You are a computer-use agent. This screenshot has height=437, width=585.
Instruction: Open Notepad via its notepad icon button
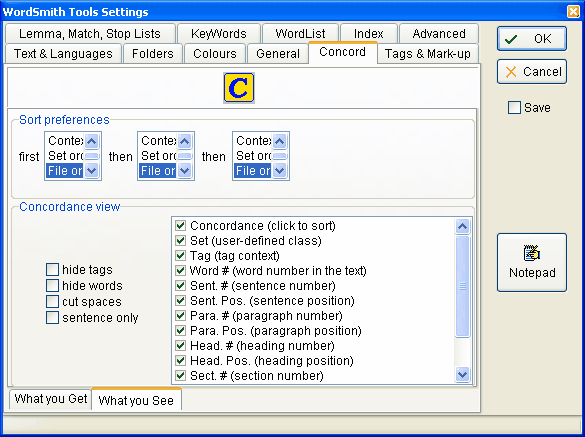(x=532, y=262)
